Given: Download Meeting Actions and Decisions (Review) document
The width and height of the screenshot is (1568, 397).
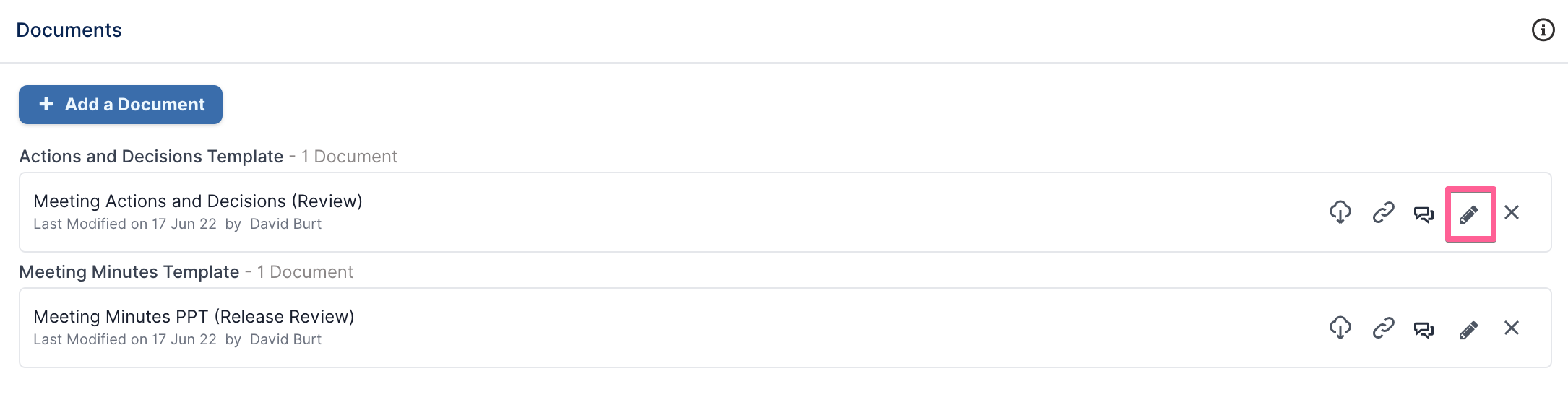Looking at the screenshot, I should click(x=1340, y=212).
